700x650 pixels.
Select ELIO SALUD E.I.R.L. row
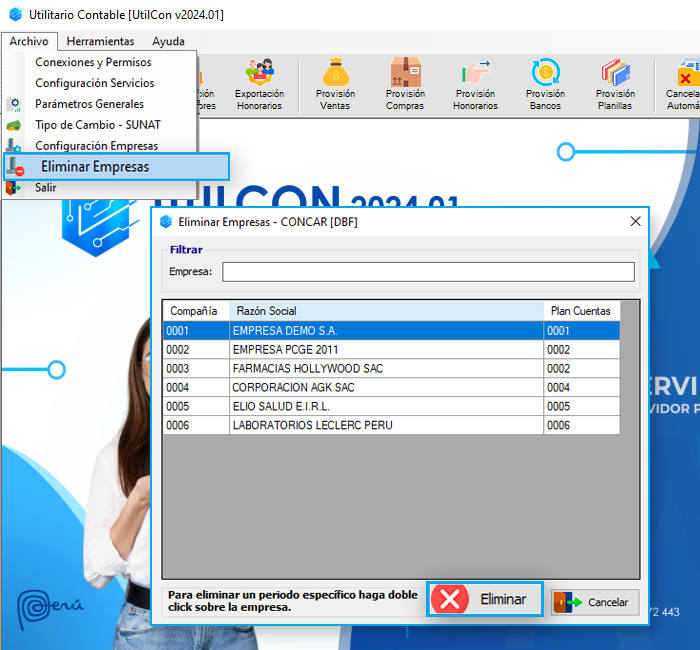click(392, 406)
